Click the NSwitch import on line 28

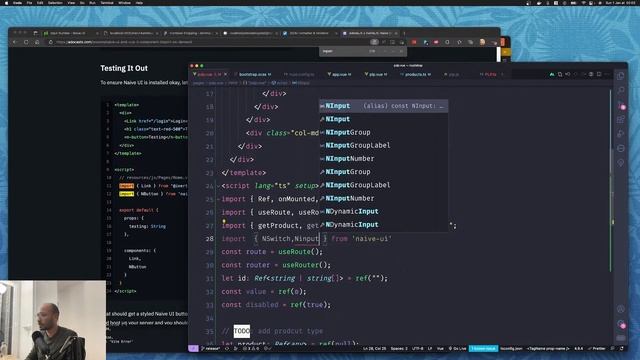click(276, 239)
